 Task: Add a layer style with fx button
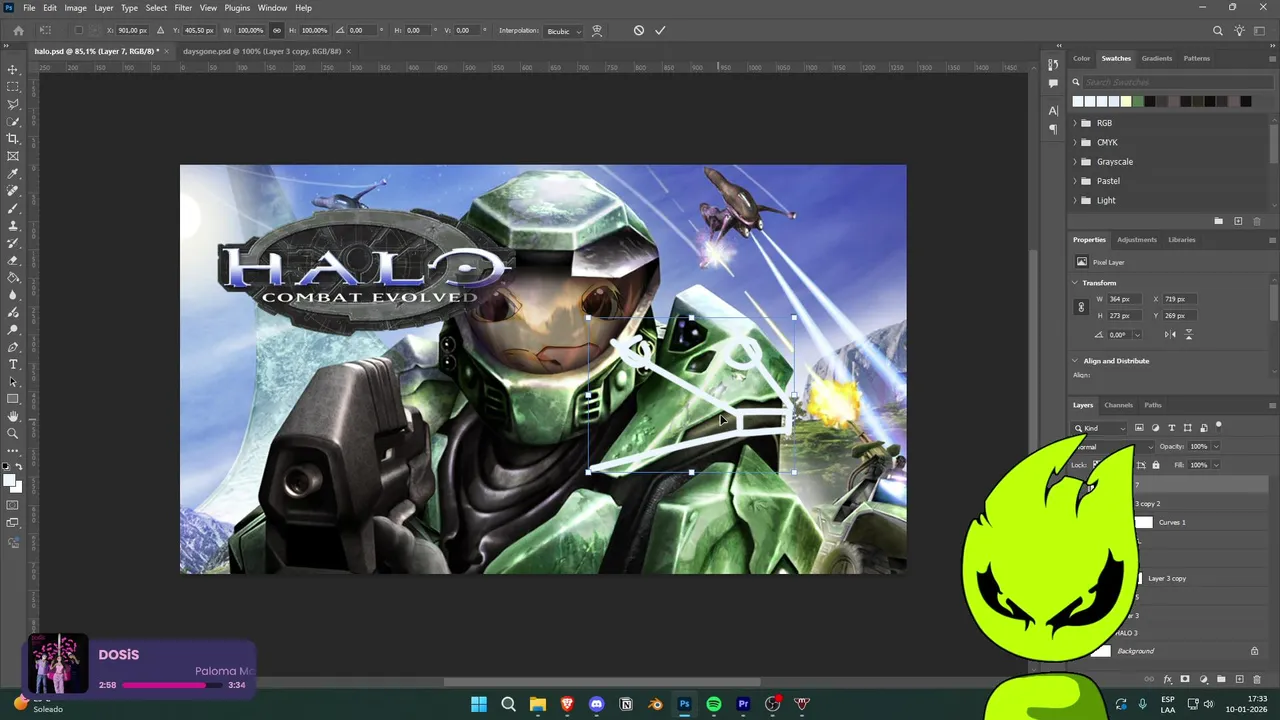pyautogui.click(x=1167, y=679)
